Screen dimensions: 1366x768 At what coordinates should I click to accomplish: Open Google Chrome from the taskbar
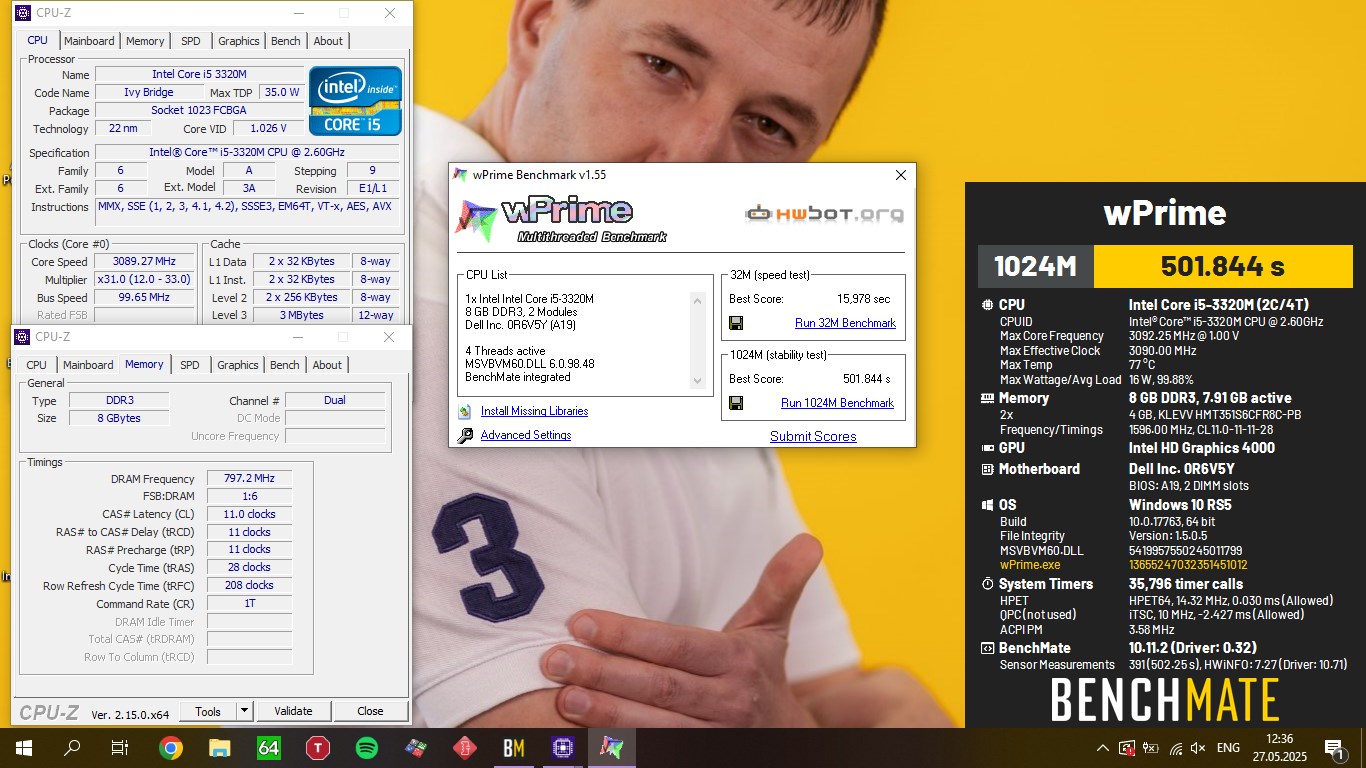(x=171, y=748)
